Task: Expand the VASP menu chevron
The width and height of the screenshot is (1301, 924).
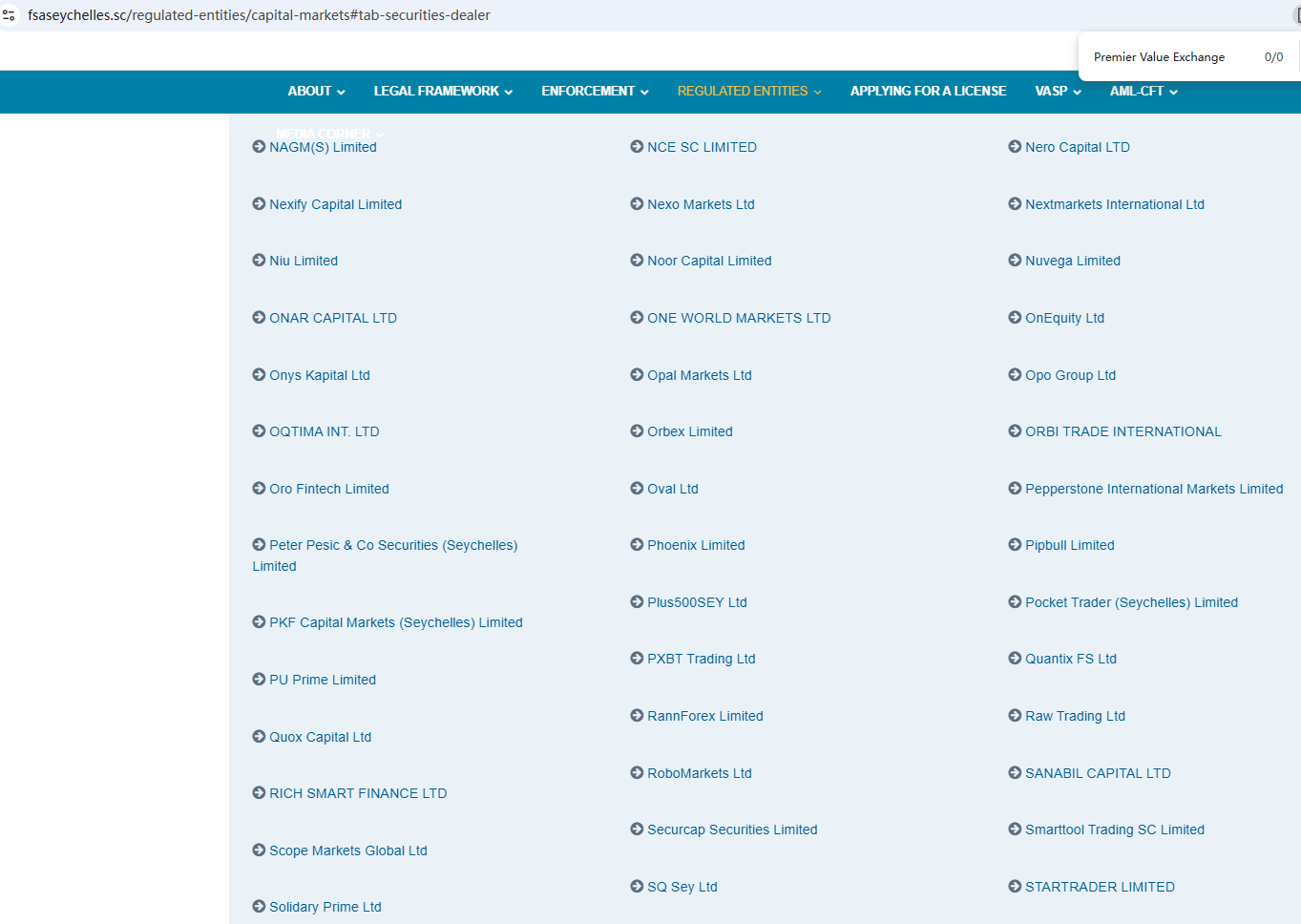Action: coord(1077,93)
